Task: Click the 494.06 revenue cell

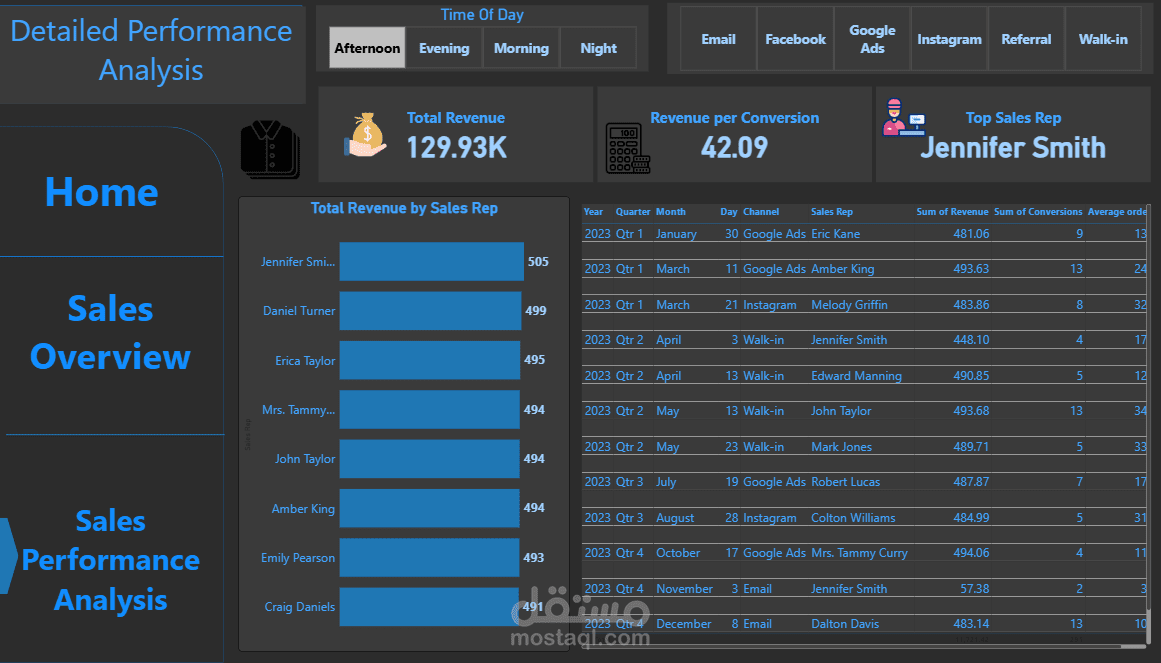Action: point(971,553)
